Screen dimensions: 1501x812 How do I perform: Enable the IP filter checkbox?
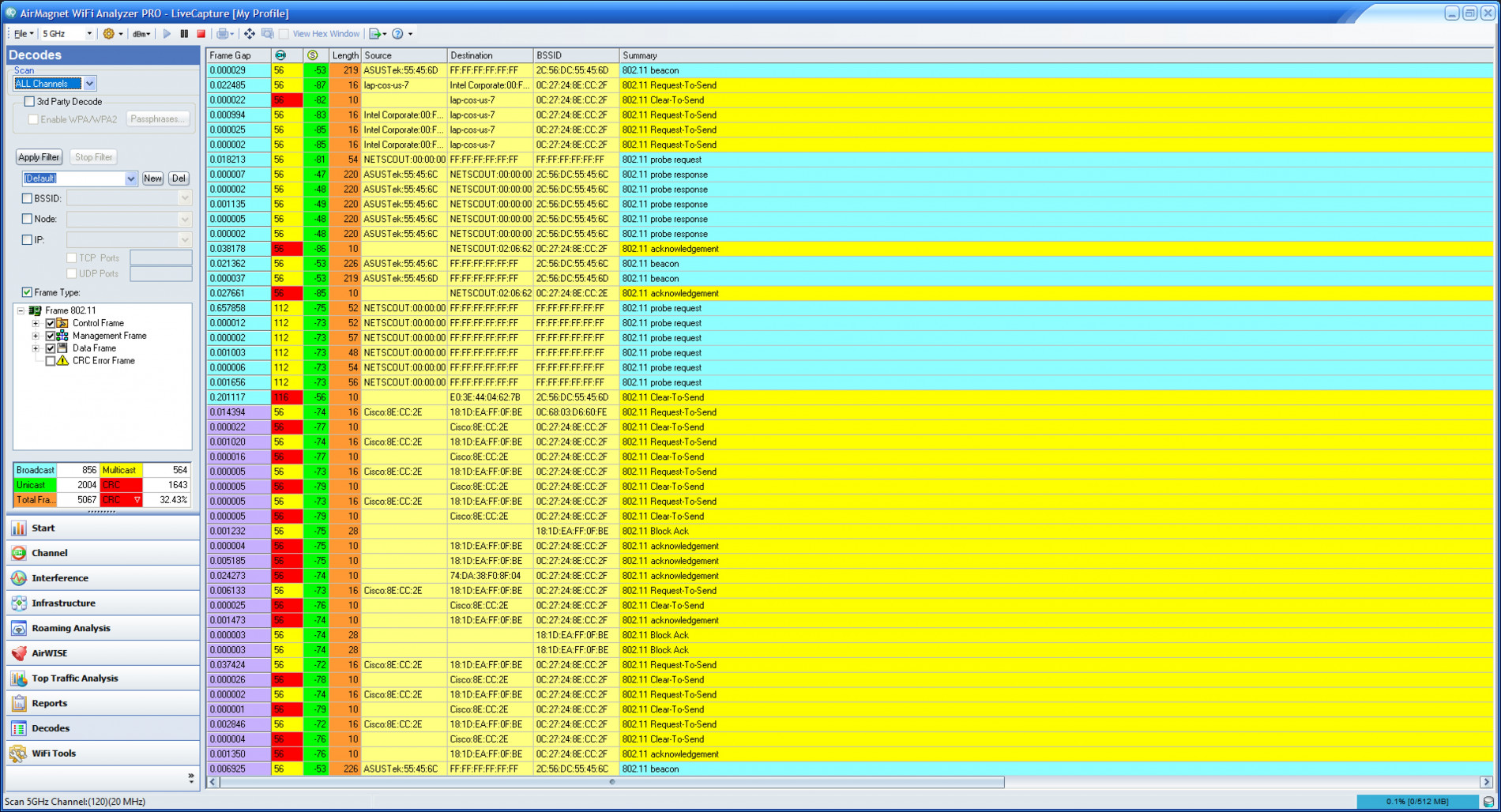tap(27, 240)
